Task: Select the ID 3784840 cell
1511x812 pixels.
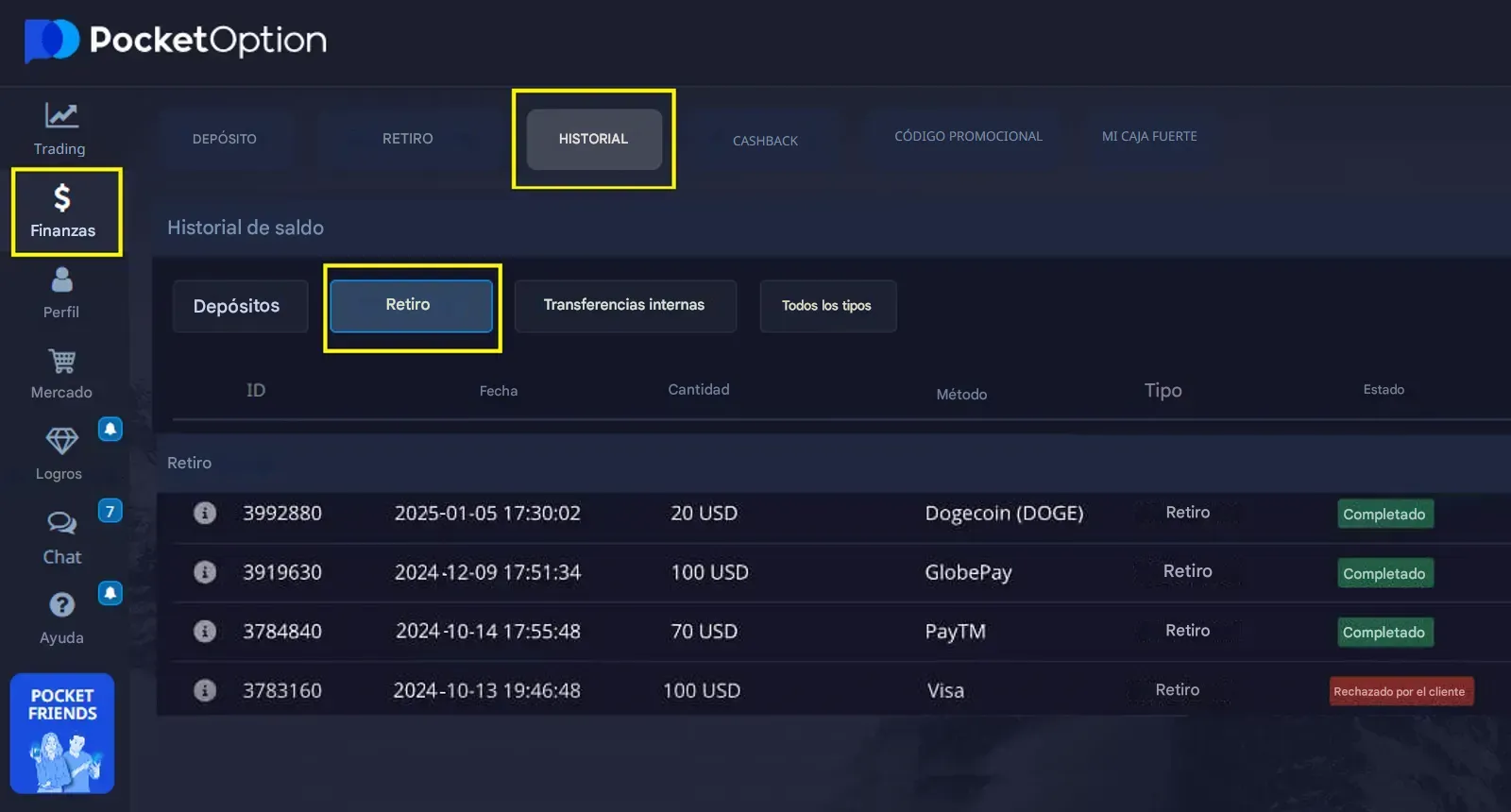Action: click(282, 631)
